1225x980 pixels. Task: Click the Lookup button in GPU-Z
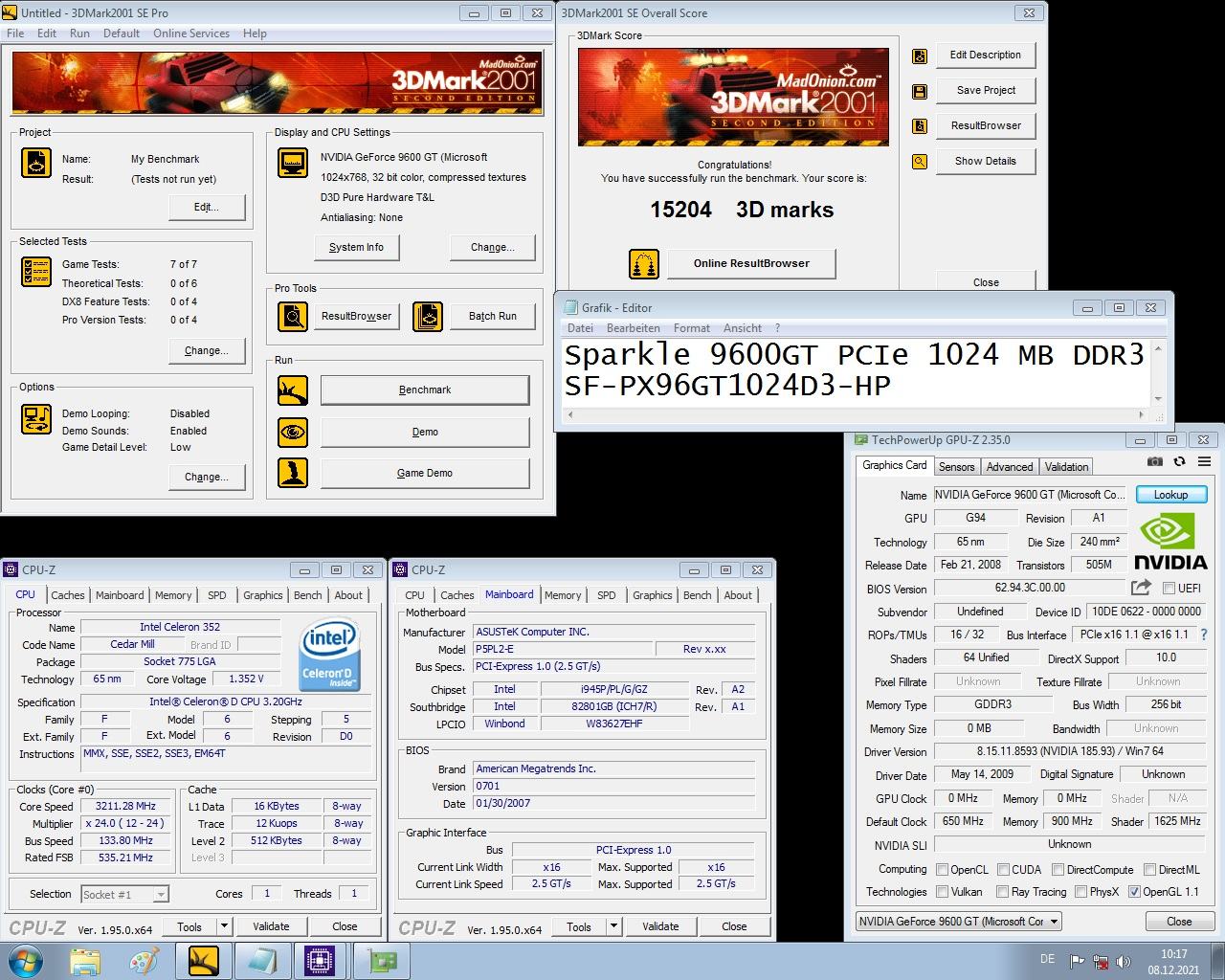point(1170,495)
